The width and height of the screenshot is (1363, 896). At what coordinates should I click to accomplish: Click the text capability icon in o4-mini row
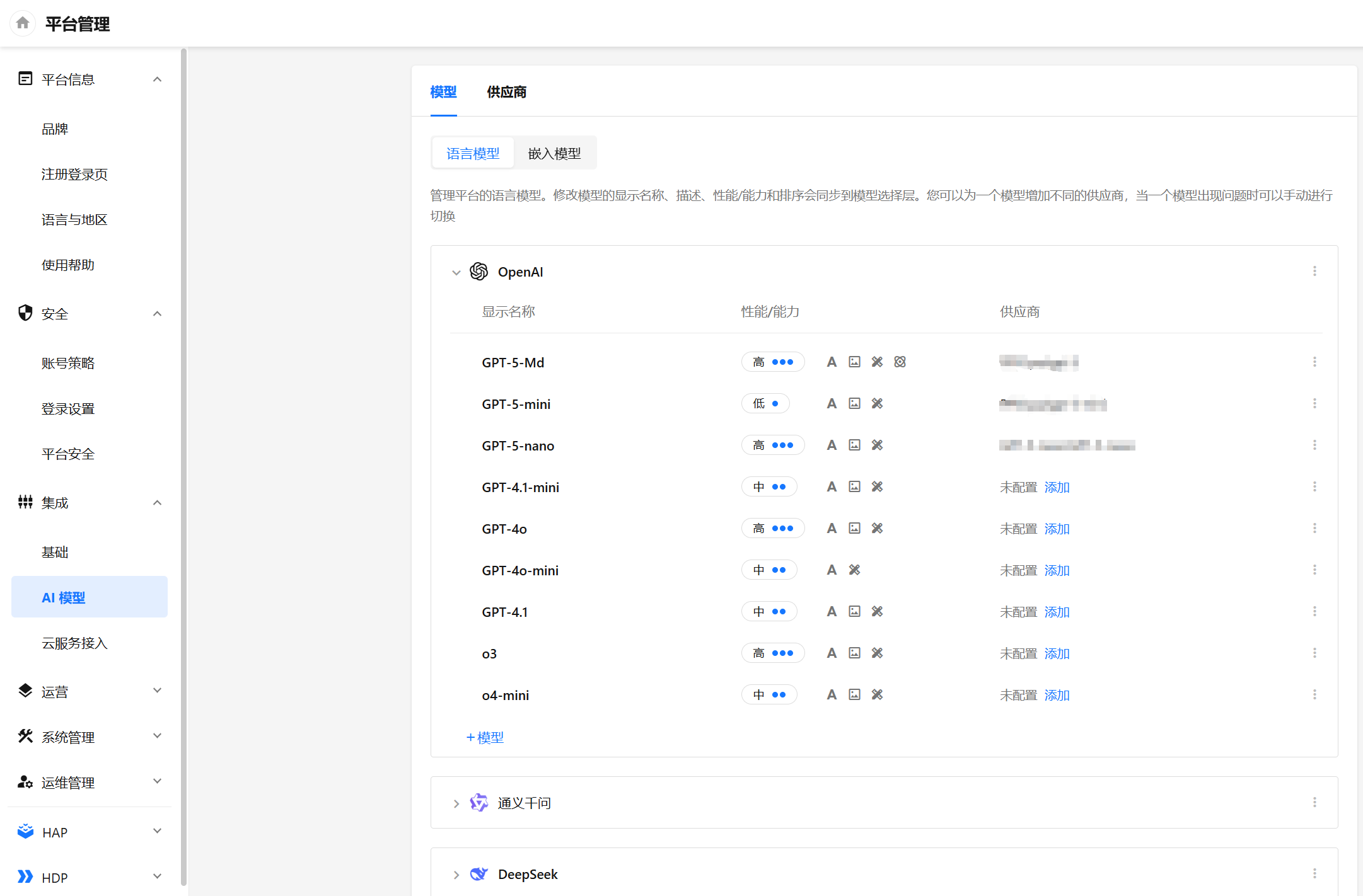[x=832, y=694]
